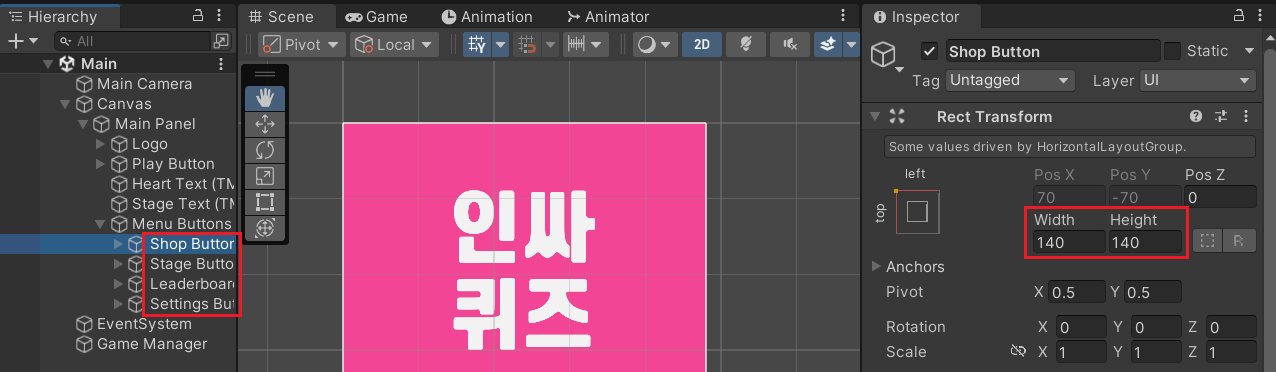Toggle 2D scene view mode
Screen dimensions: 1276x372
click(702, 45)
